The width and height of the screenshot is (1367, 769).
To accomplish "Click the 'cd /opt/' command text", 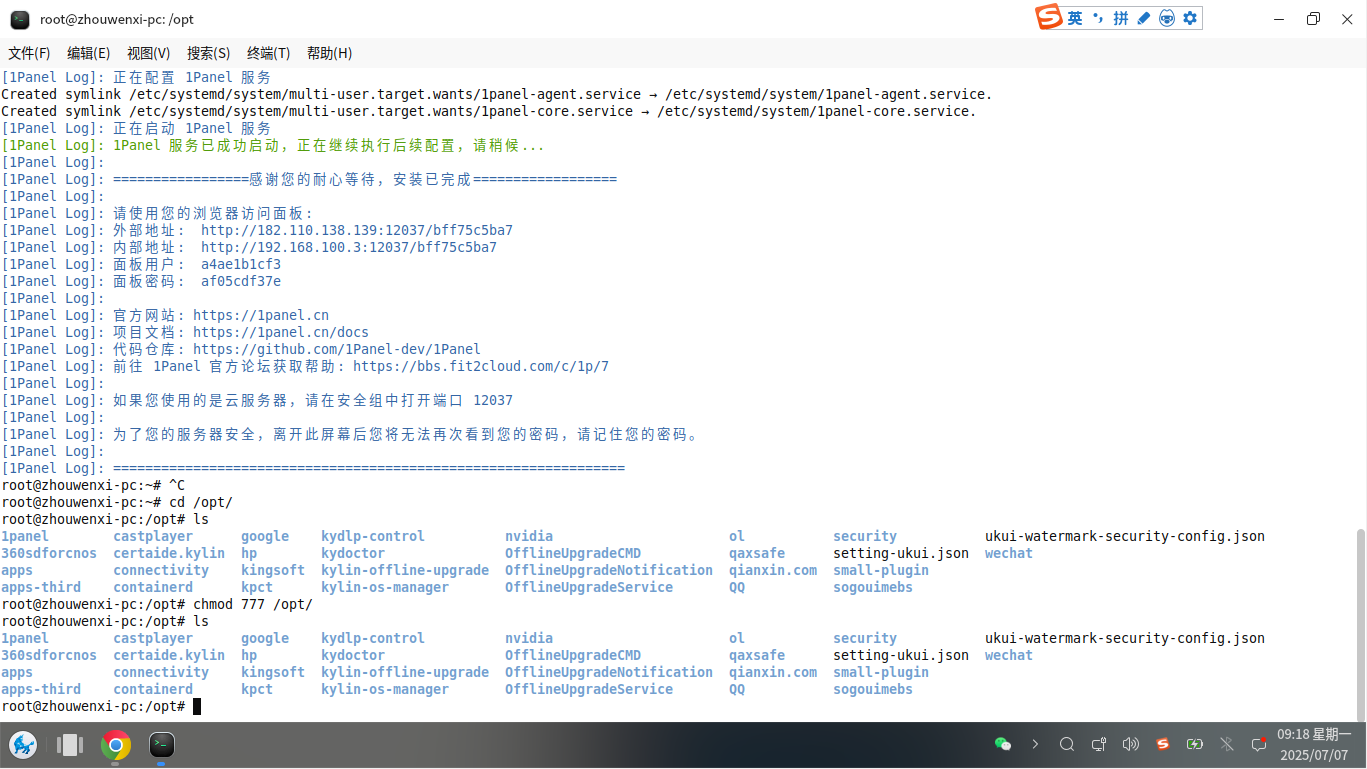I will 201,502.
